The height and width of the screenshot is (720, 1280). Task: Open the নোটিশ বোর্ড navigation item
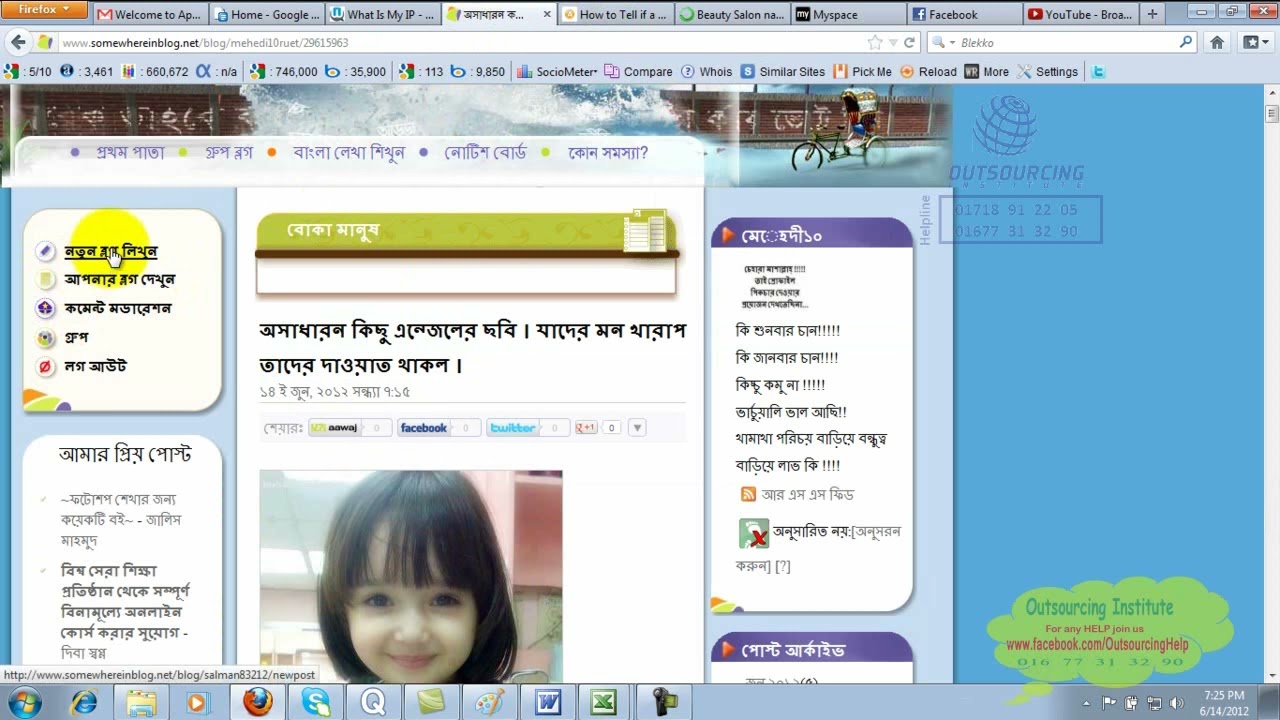tap(485, 153)
